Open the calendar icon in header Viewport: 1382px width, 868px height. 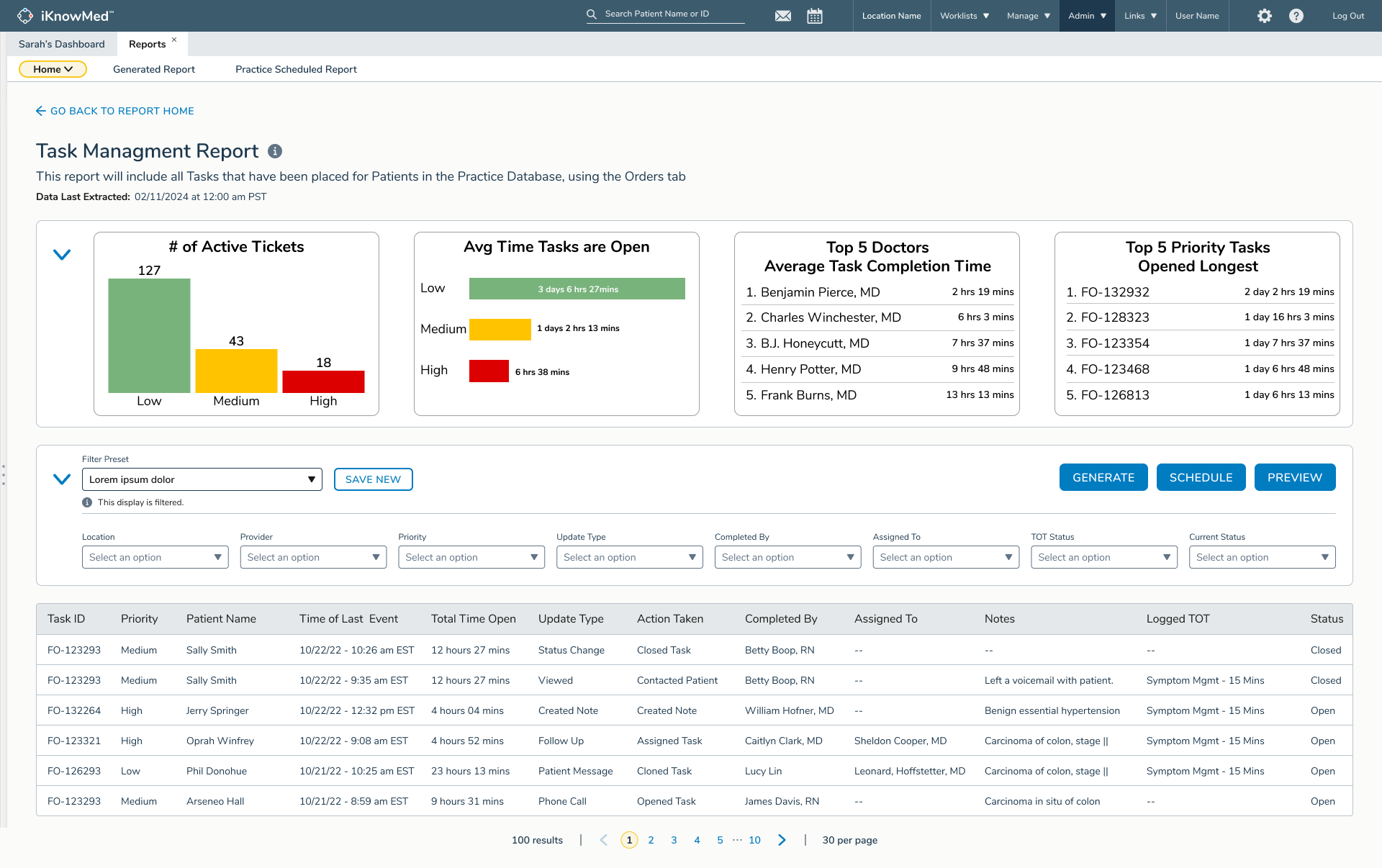pos(815,16)
